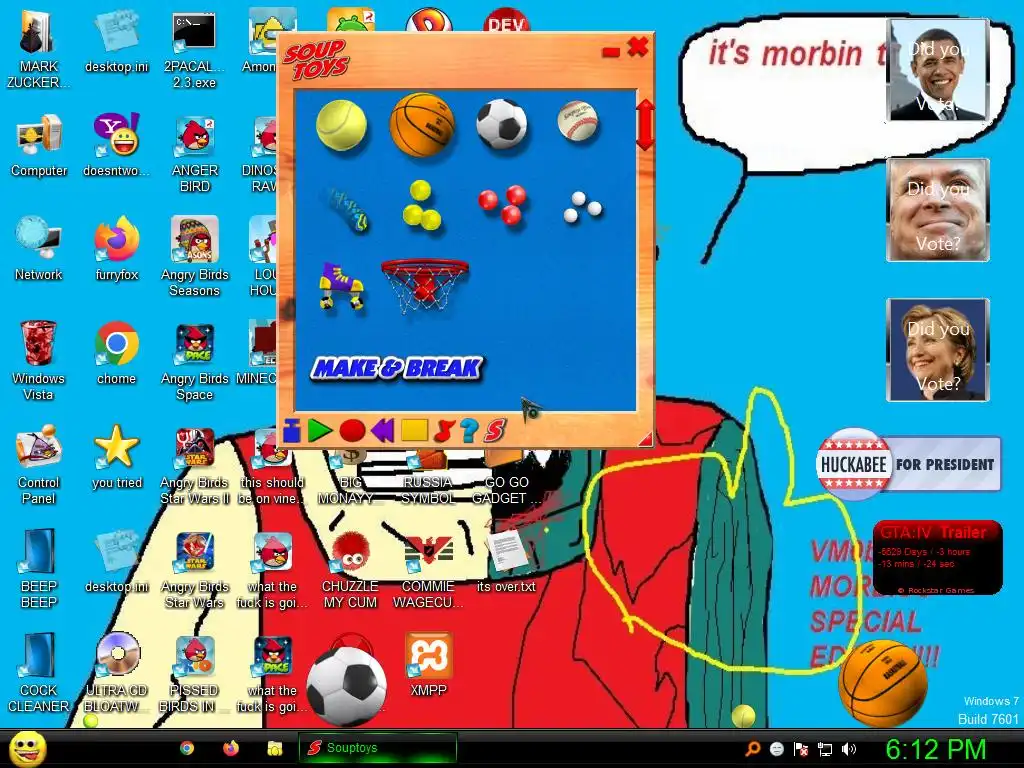1024x768 pixels.
Task: Select the furryfox Firefox icon
Action: click(x=116, y=249)
